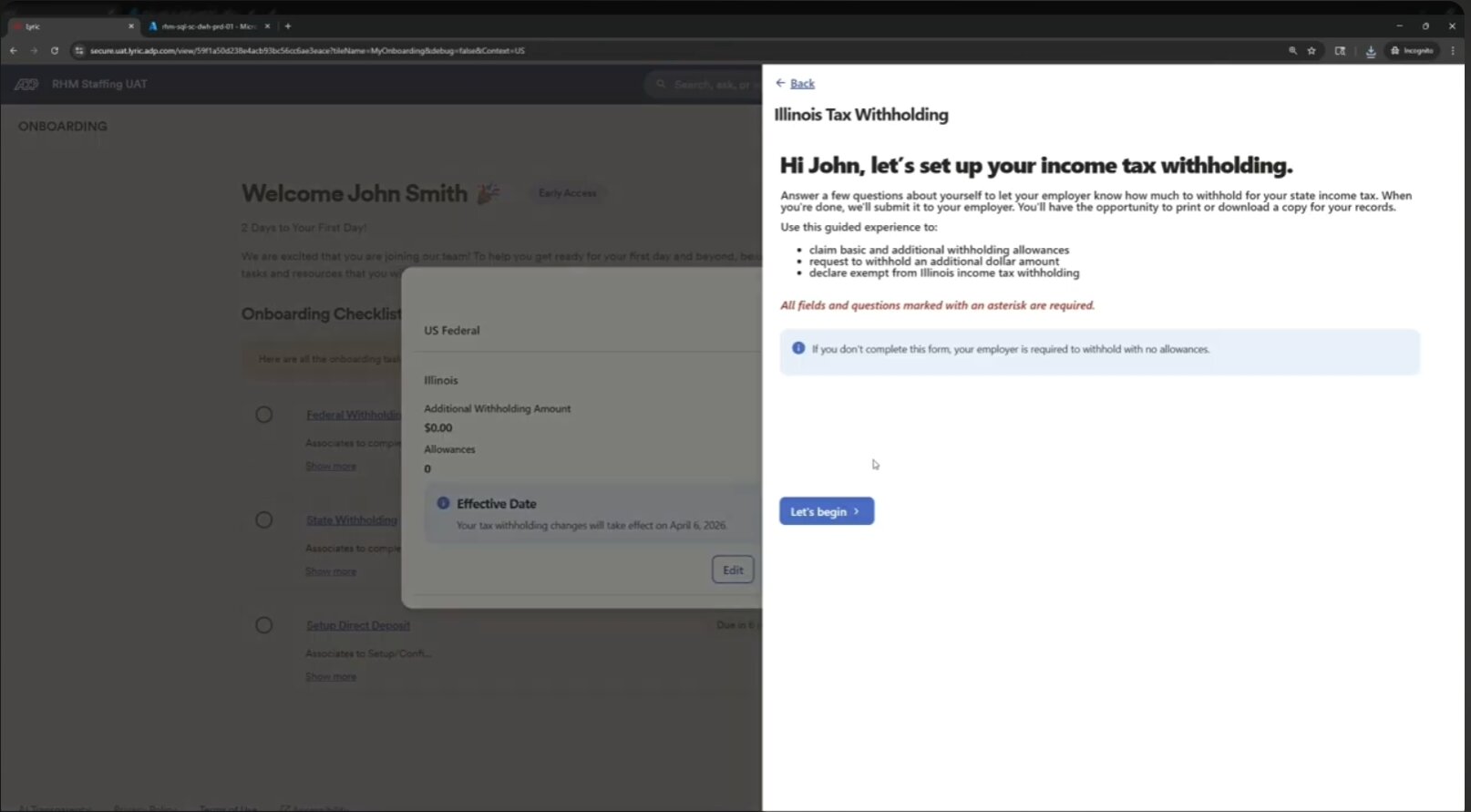Open the Federal Withholding checklist link
This screenshot has width=1471, height=812.
(x=354, y=415)
